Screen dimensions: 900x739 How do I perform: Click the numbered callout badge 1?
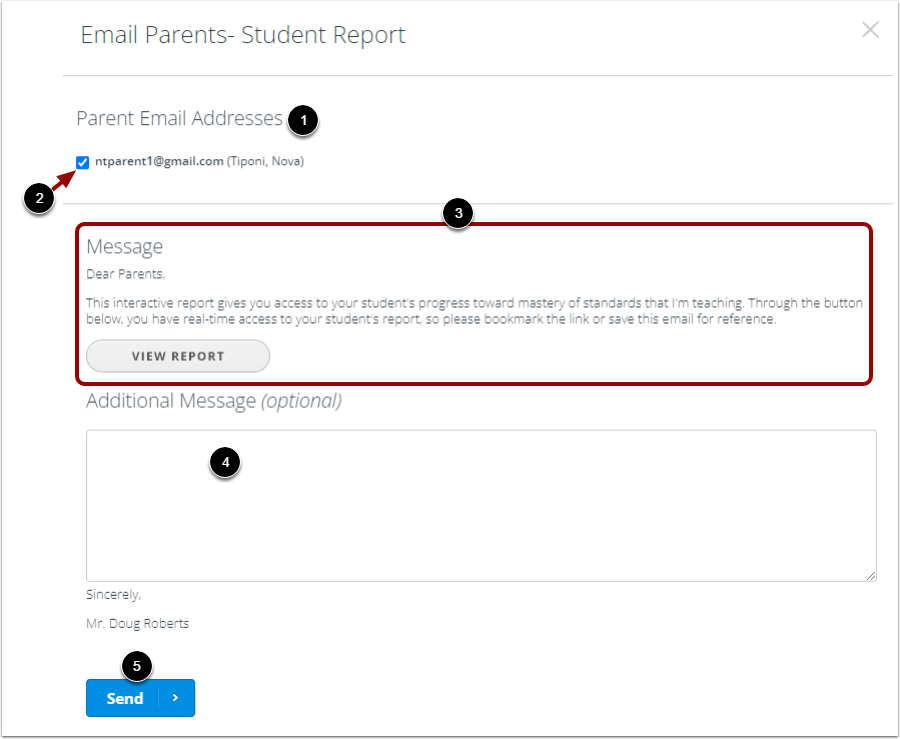pos(305,120)
